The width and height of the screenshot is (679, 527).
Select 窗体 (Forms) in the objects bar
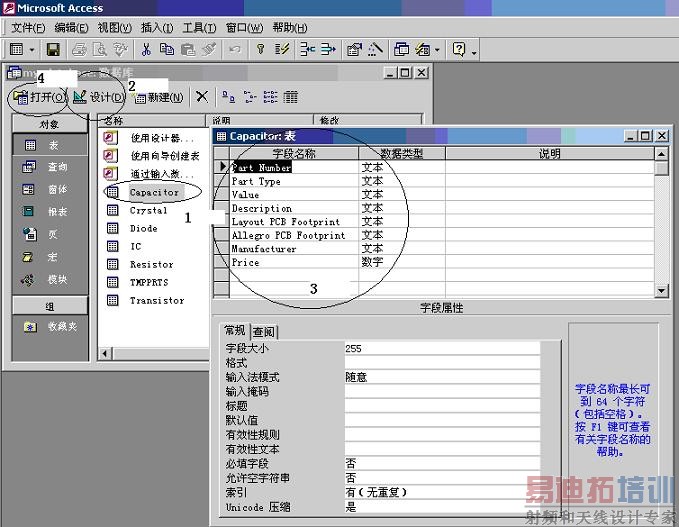coord(49,189)
